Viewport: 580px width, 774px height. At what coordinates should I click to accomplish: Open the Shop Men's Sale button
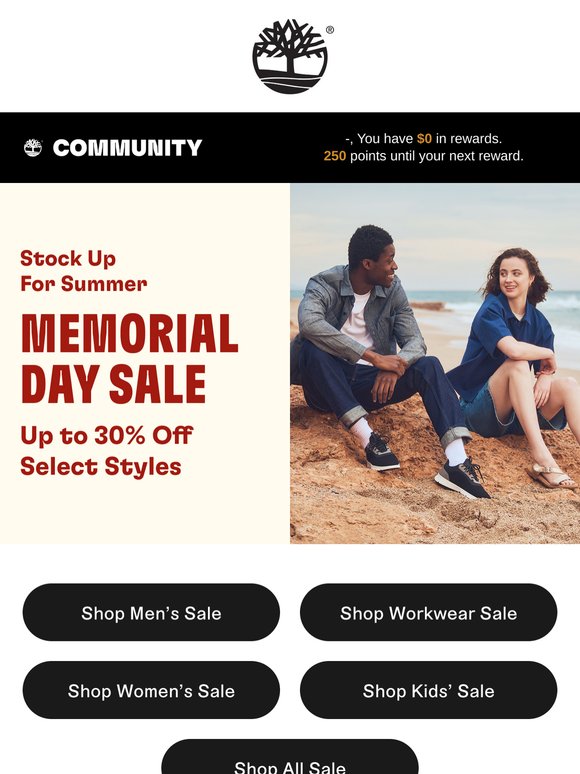[x=151, y=613]
